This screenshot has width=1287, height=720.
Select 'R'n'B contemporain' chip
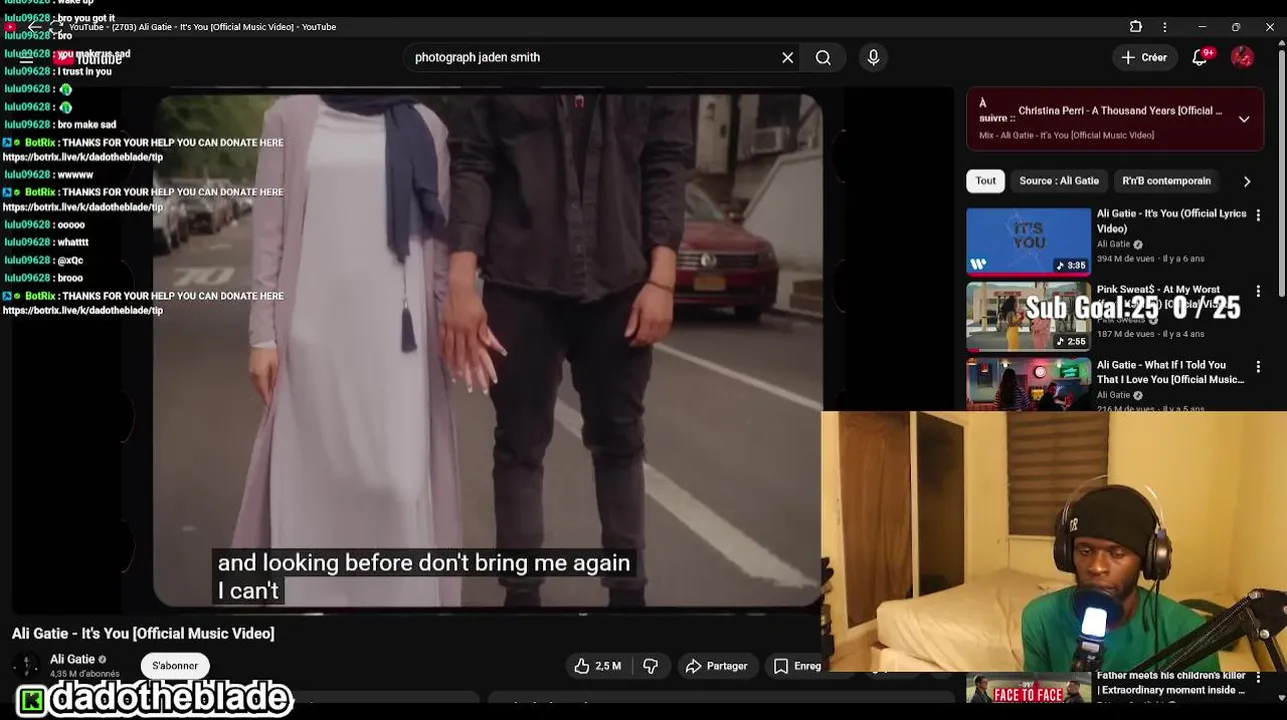[x=1166, y=181]
